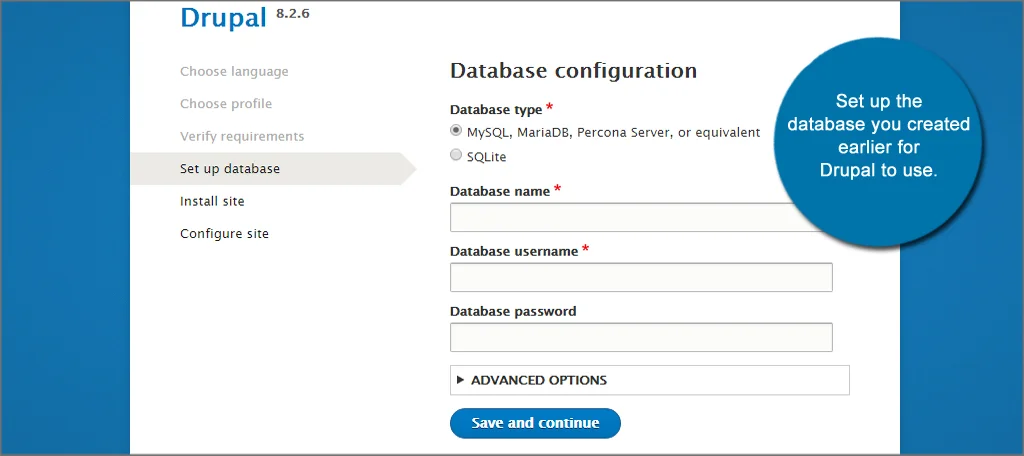Viewport: 1024px width, 456px height.
Task: Click into the Database password field
Action: 641,337
